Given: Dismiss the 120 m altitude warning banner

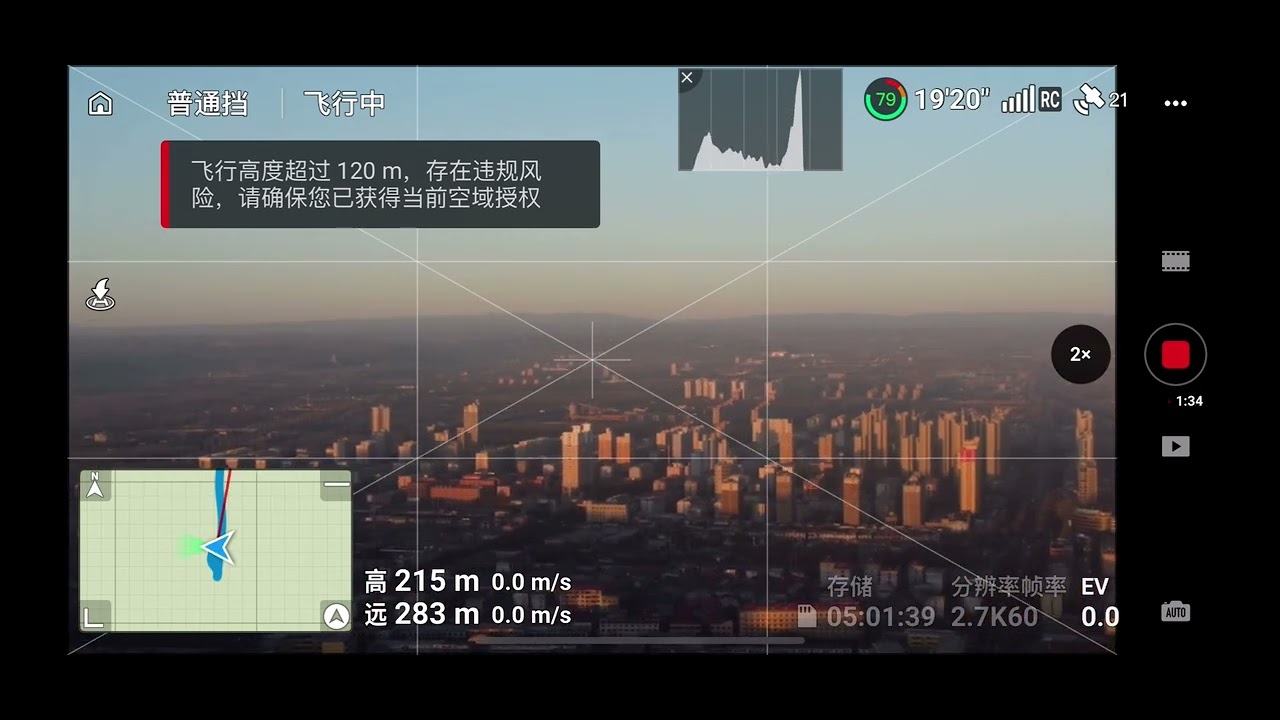Looking at the screenshot, I should [x=380, y=184].
